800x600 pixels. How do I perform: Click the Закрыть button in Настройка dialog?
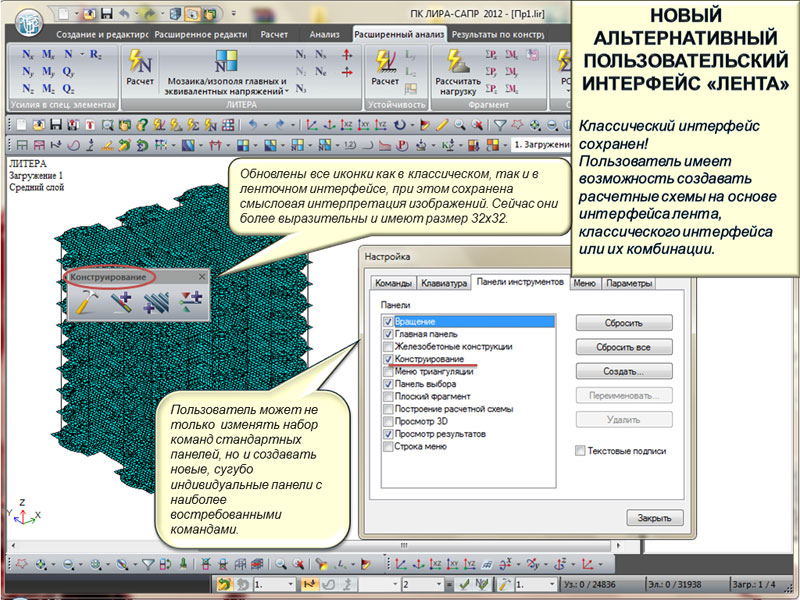click(647, 517)
